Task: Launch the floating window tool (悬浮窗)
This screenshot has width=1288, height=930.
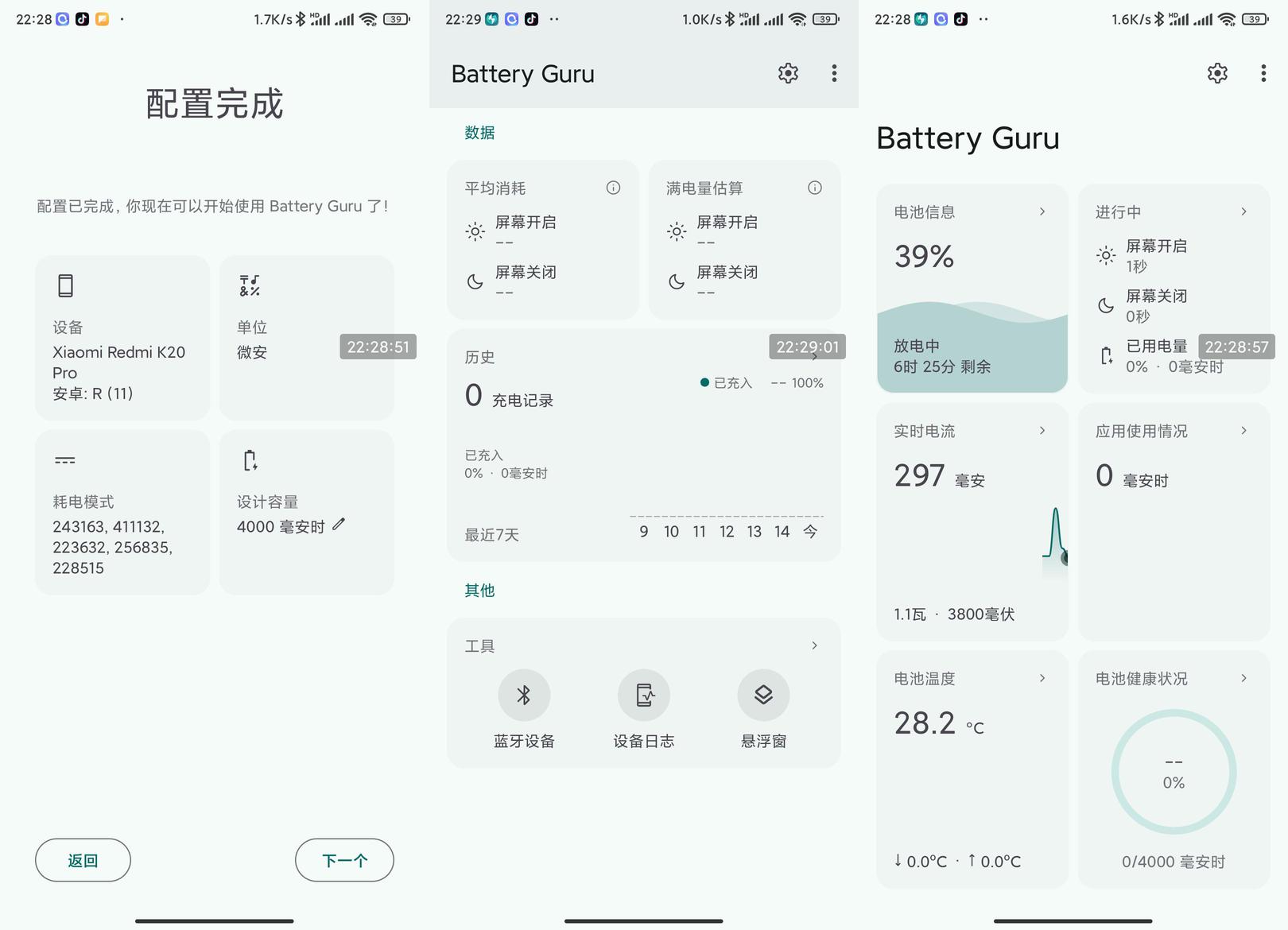Action: [x=763, y=696]
